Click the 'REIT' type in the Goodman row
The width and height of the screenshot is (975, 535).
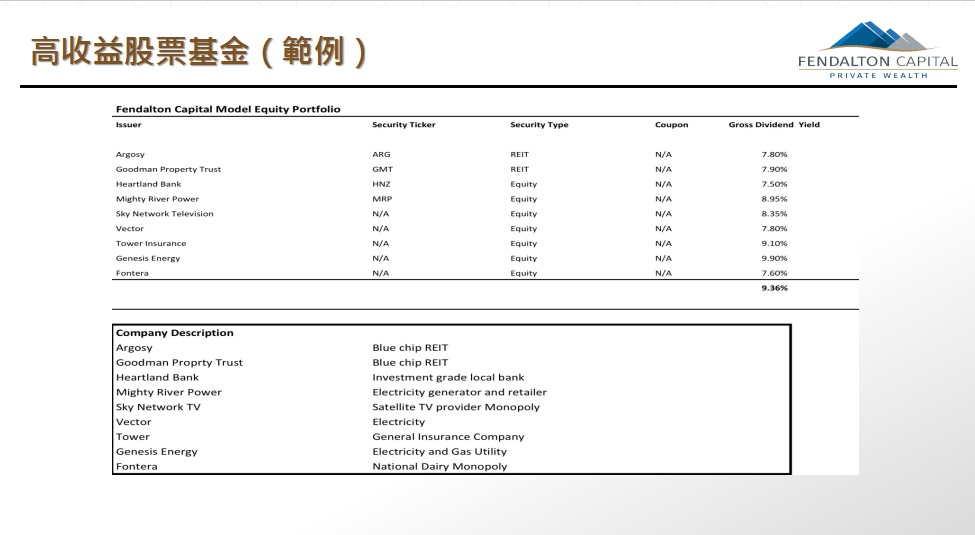tap(519, 169)
